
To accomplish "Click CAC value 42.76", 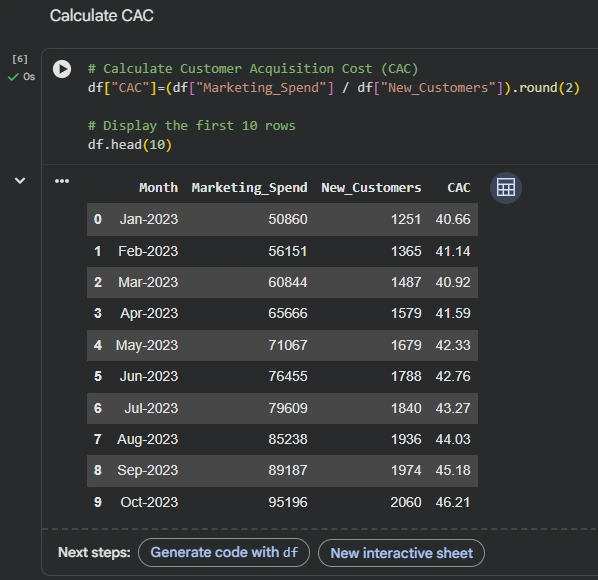I will coord(453,376).
